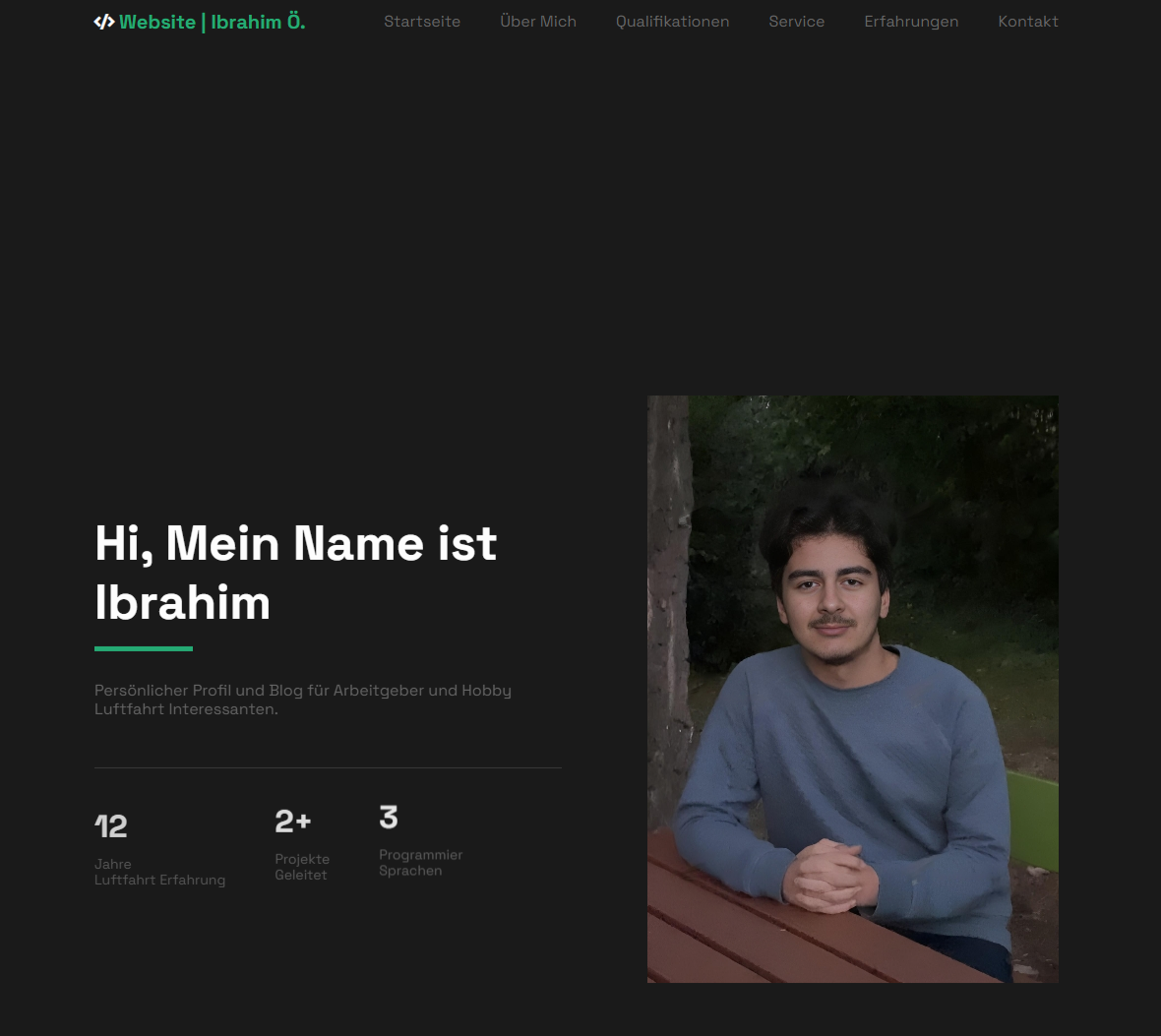1161x1036 pixels.
Task: Select the Jahre label under number 12
Action: [x=112, y=864]
